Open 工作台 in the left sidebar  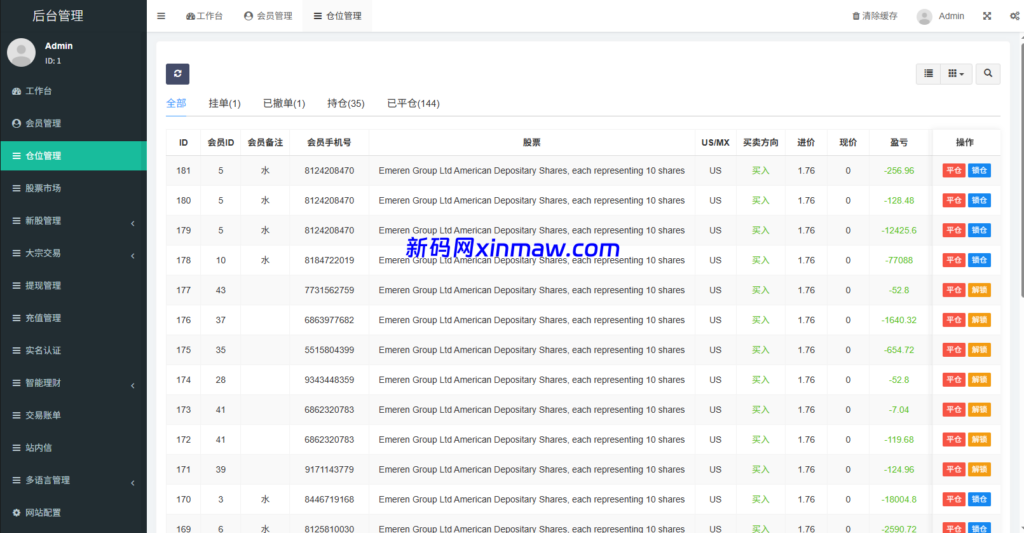pos(73,91)
